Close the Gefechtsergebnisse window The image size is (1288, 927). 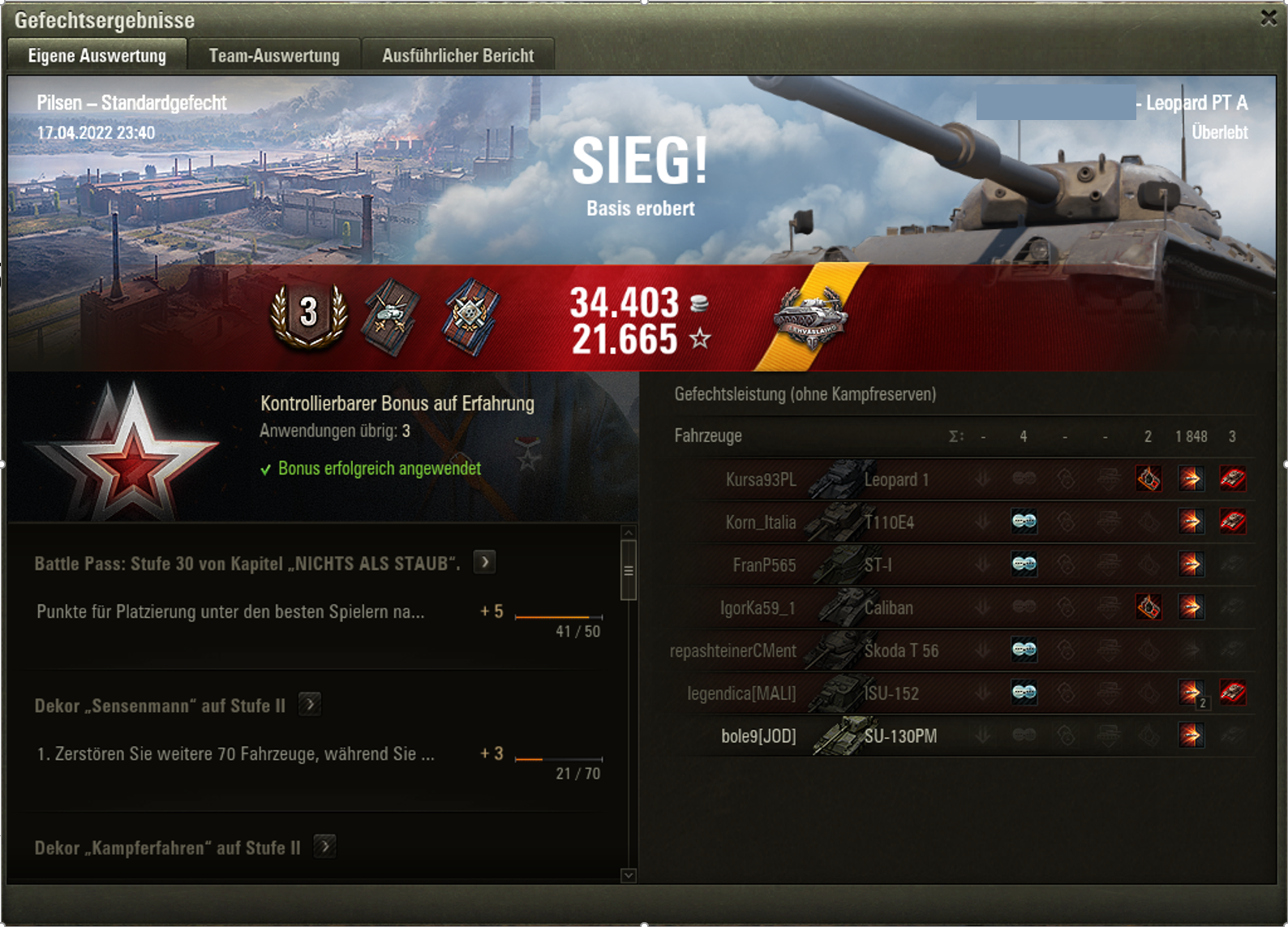[x=1269, y=18]
